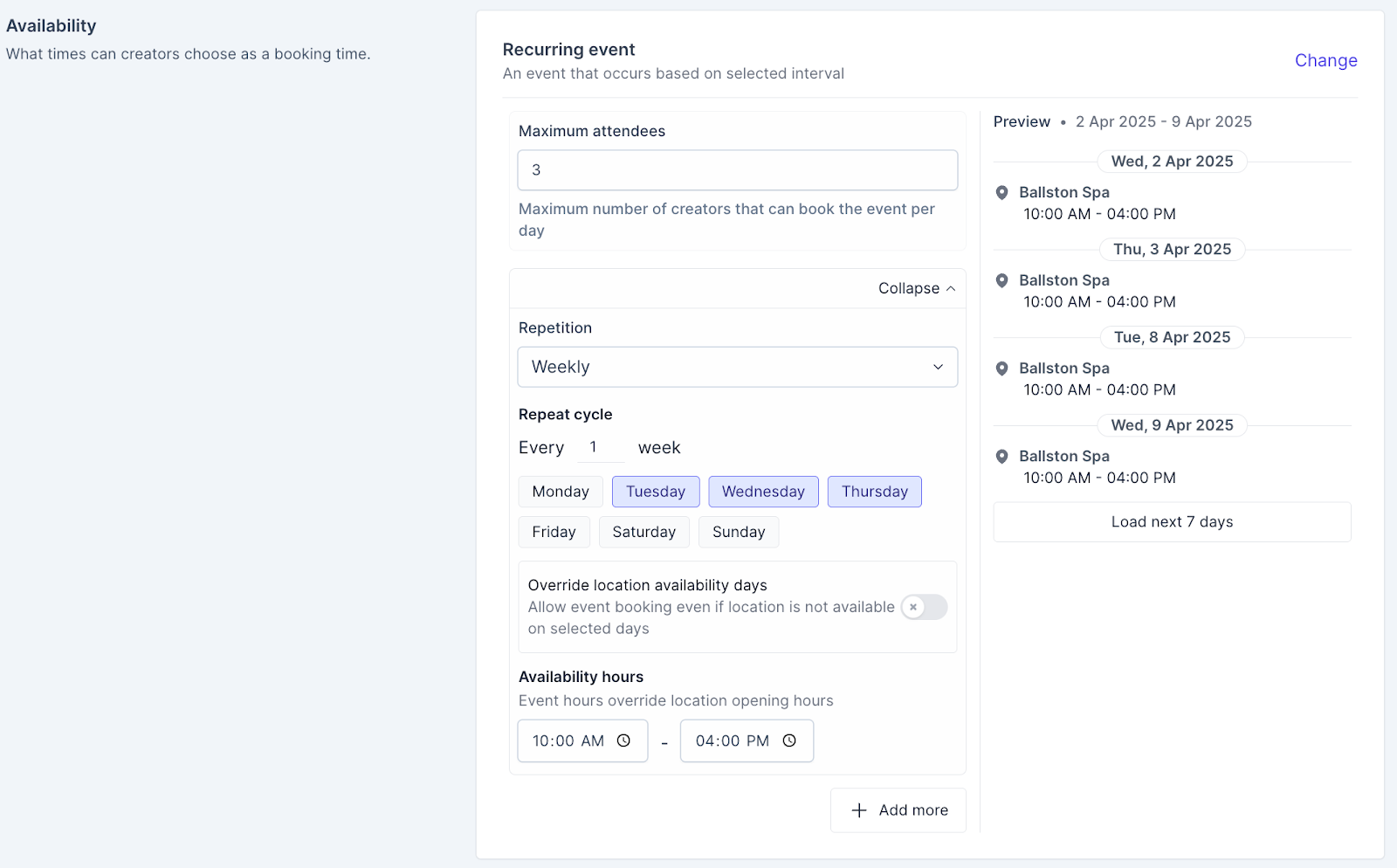1397x868 pixels.
Task: Toggle Friday in the repeat cycle
Action: [x=554, y=532]
